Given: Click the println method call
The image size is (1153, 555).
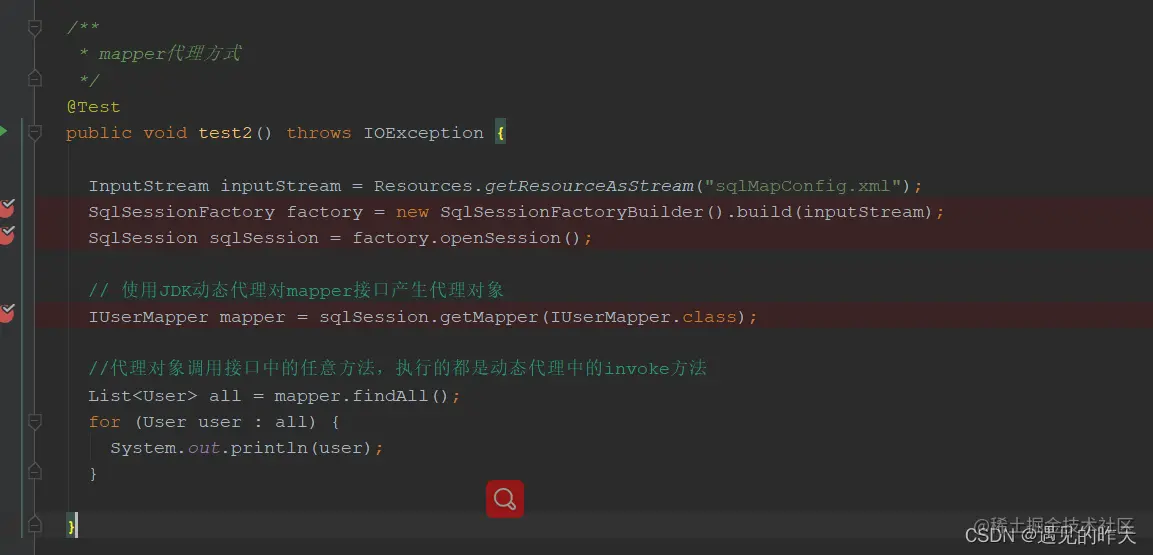Looking at the screenshot, I should click(269, 448).
